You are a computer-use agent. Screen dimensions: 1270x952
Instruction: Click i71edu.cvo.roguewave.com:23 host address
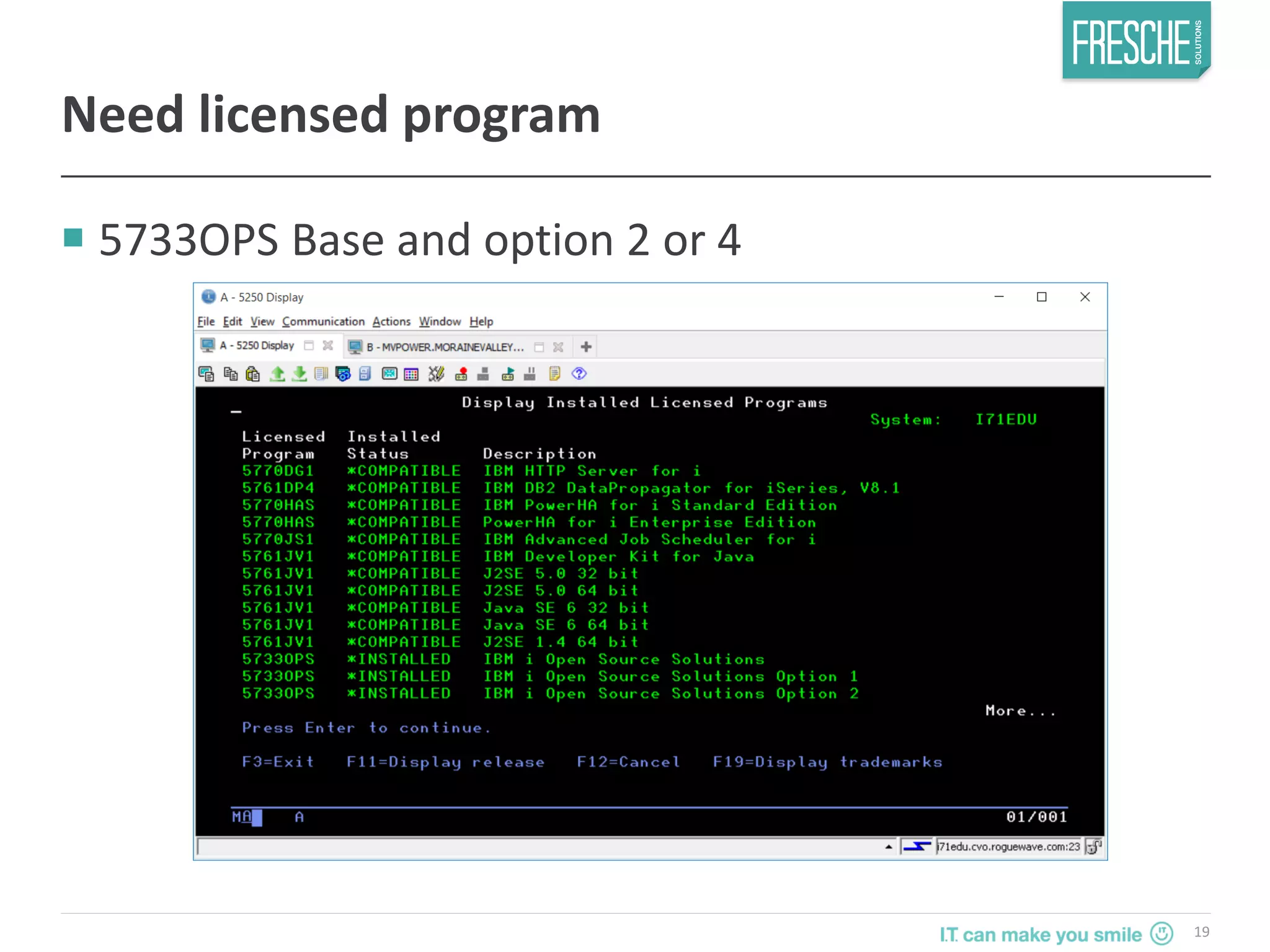(x=1008, y=847)
